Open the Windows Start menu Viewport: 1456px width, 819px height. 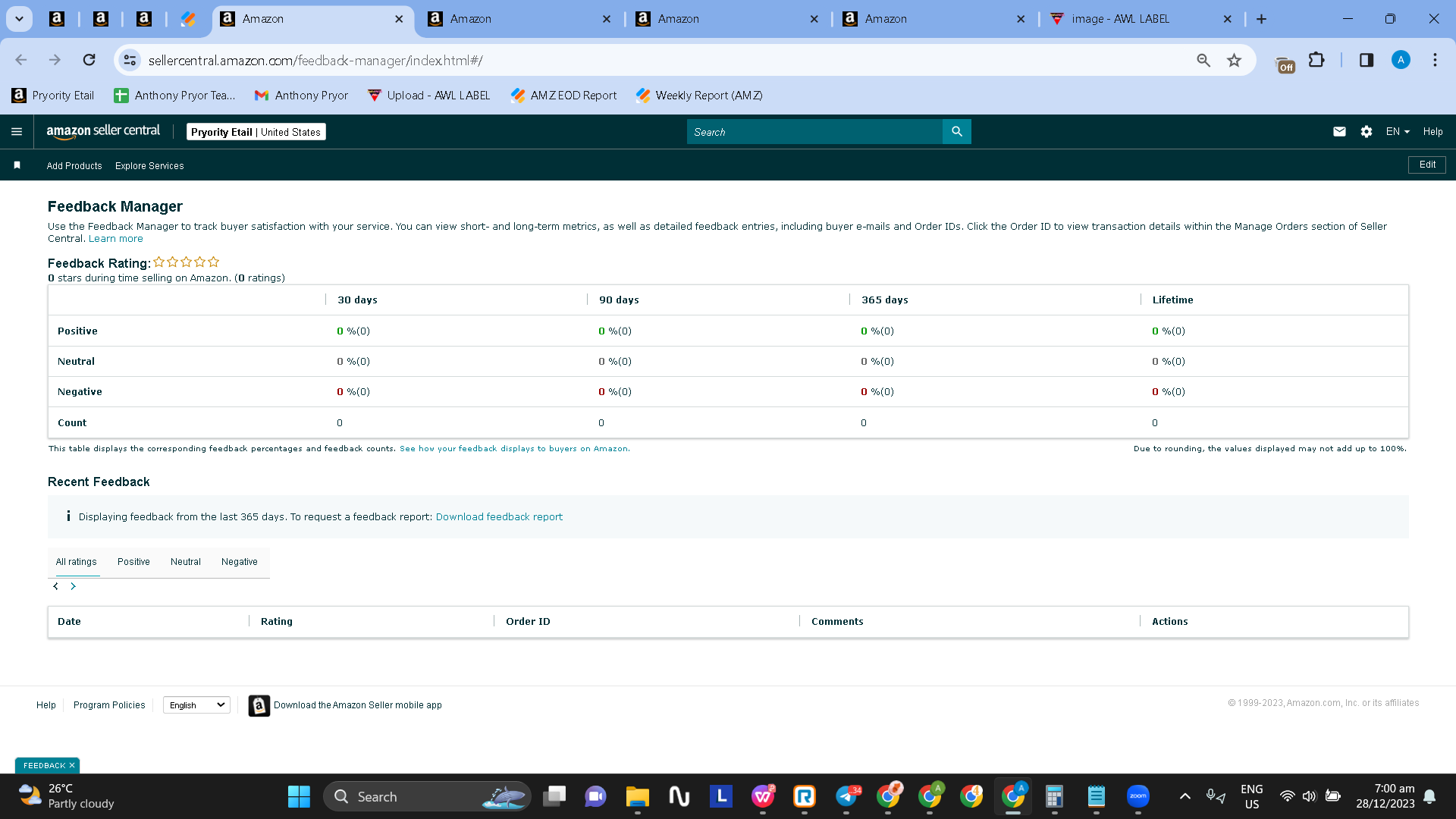tap(299, 796)
